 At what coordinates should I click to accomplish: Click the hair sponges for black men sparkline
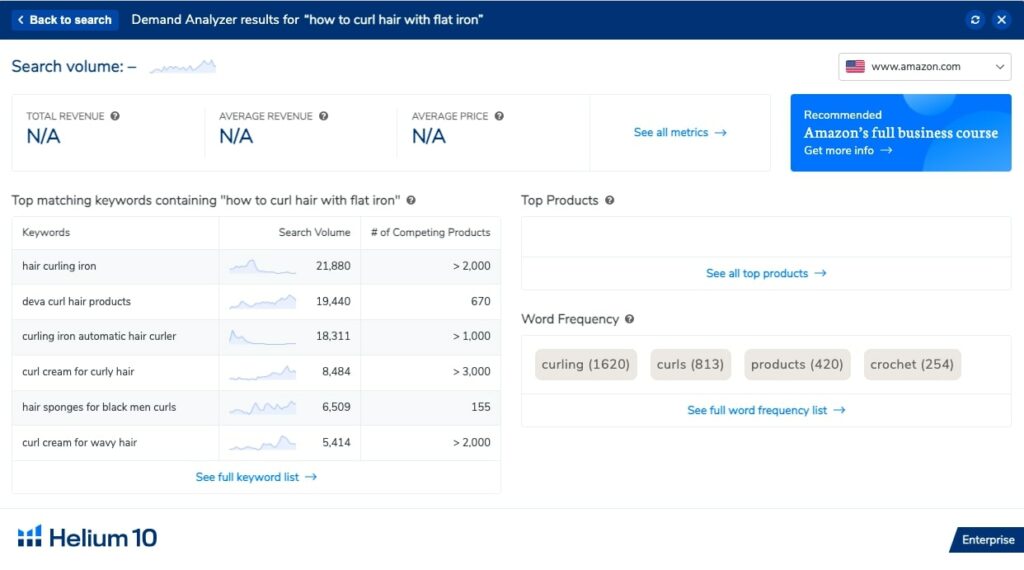[x=262, y=407]
